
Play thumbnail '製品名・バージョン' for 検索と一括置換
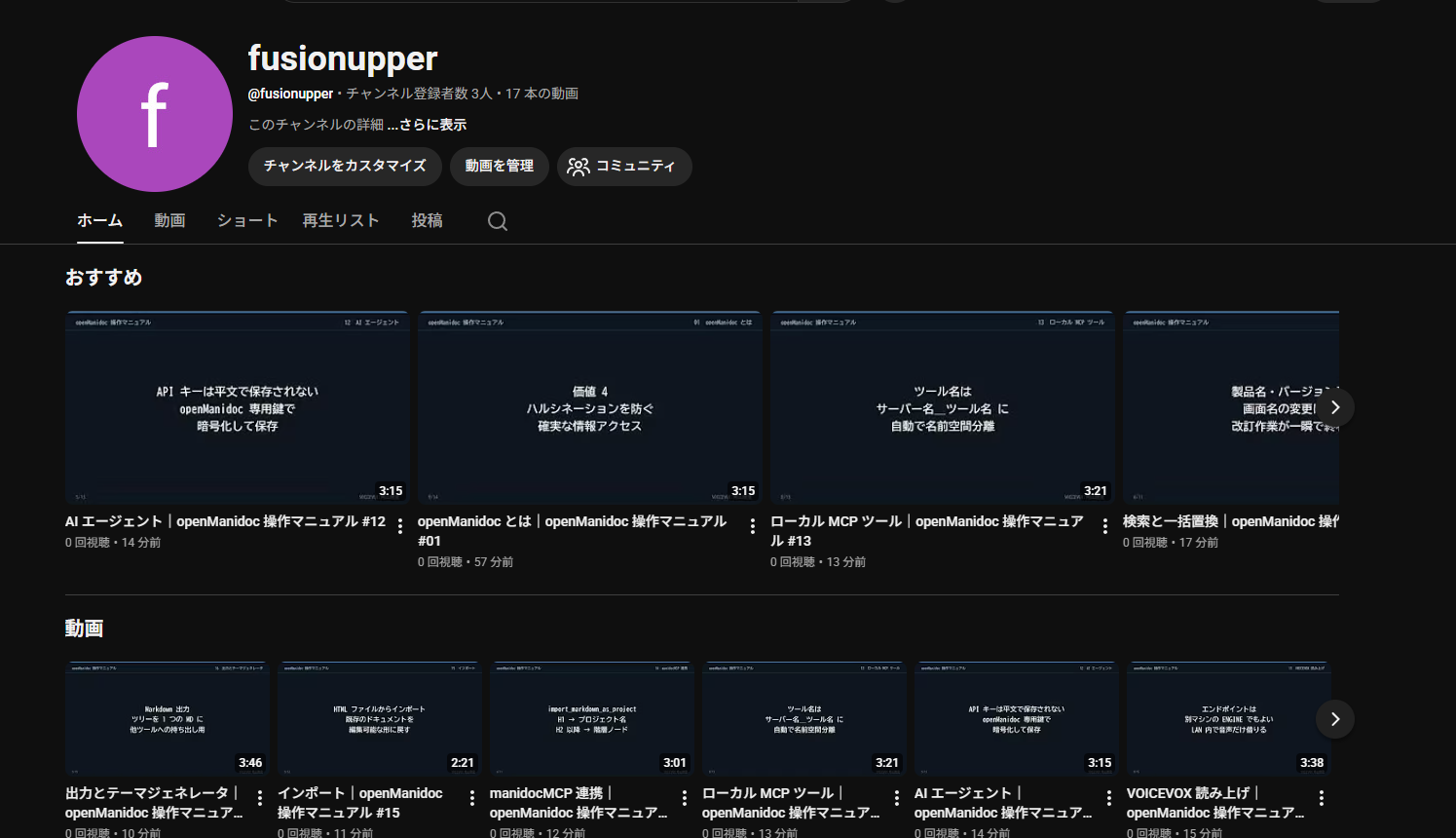(x=1231, y=407)
